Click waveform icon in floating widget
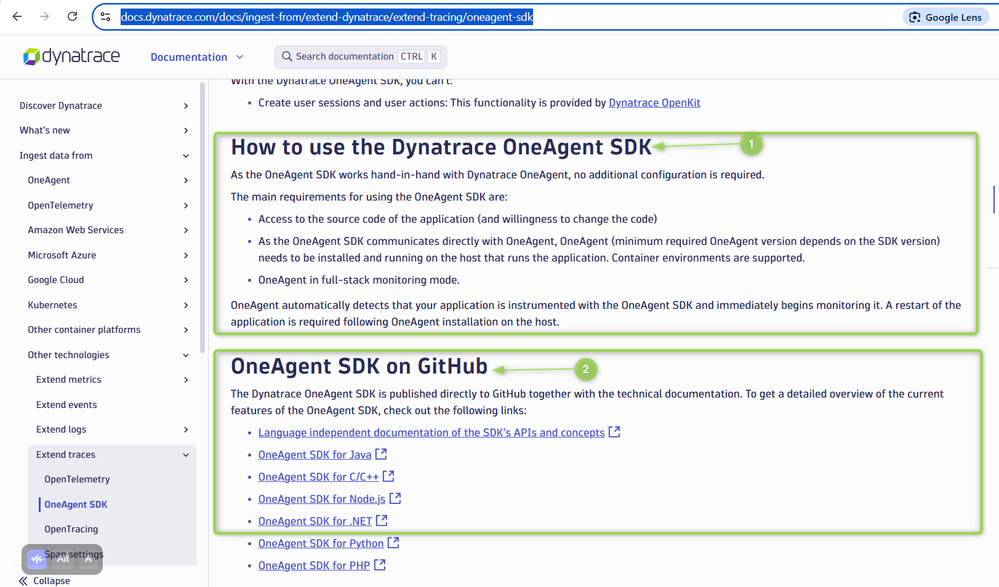Viewport: 999px width, 587px height. (x=36, y=560)
